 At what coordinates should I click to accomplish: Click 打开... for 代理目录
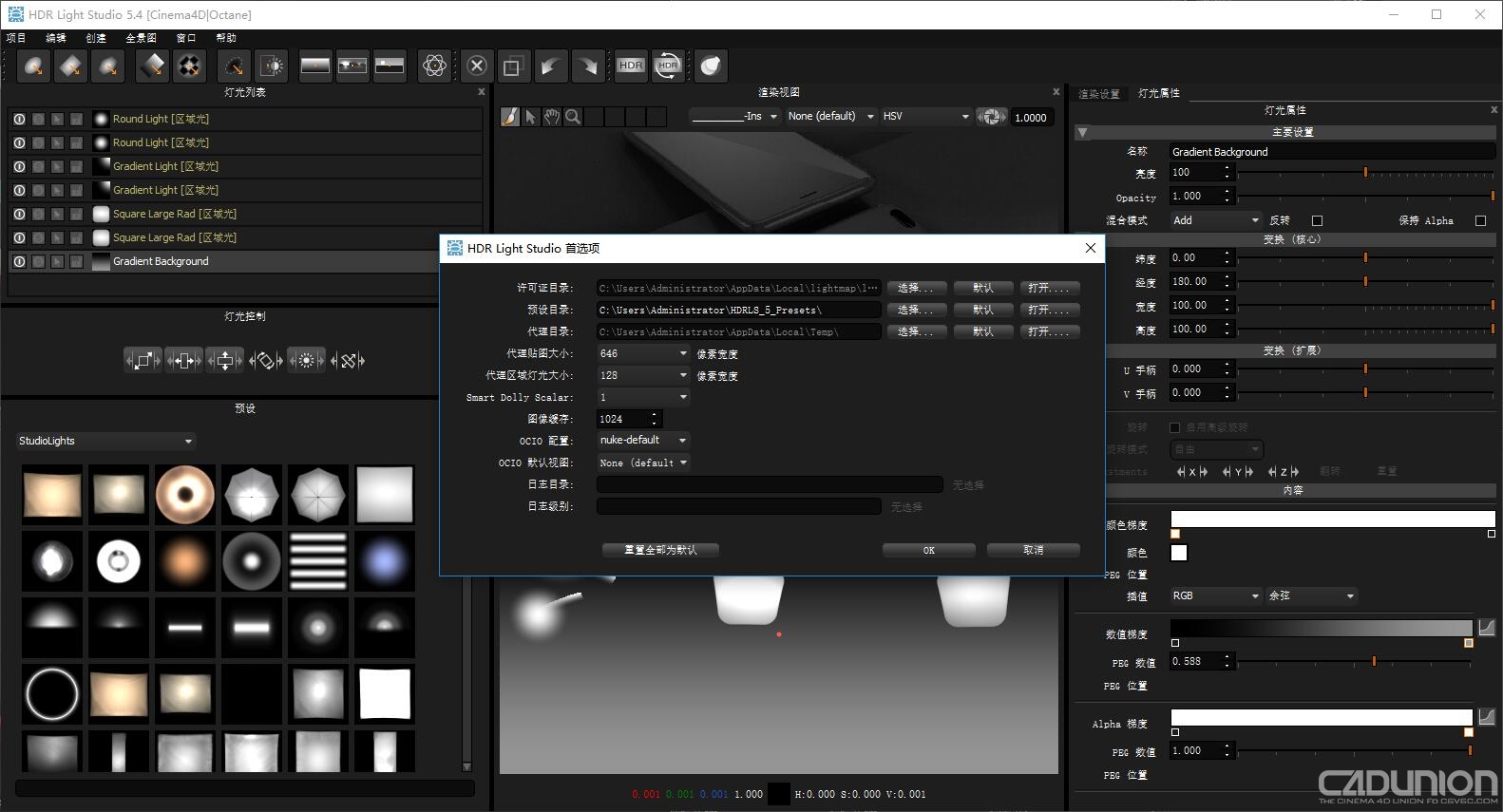point(1049,331)
